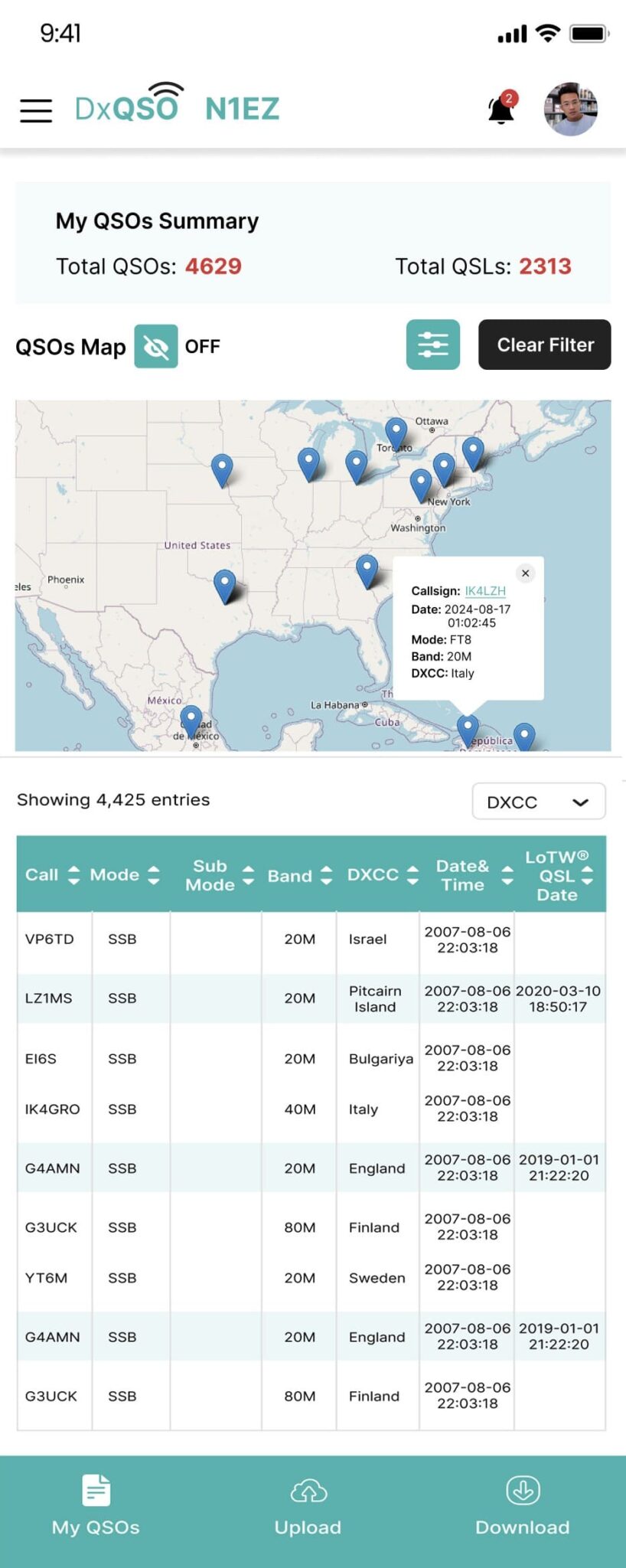
Task: Sort the table by Band column
Action: coord(326,875)
